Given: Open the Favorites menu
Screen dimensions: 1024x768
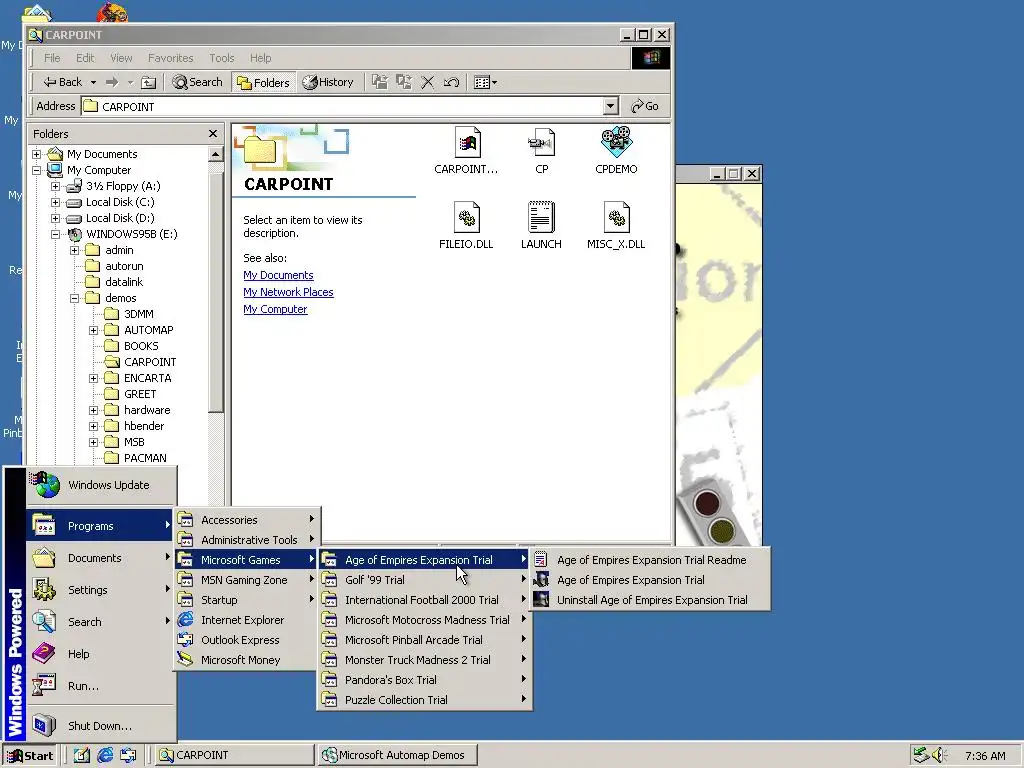Looking at the screenshot, I should 170,58.
